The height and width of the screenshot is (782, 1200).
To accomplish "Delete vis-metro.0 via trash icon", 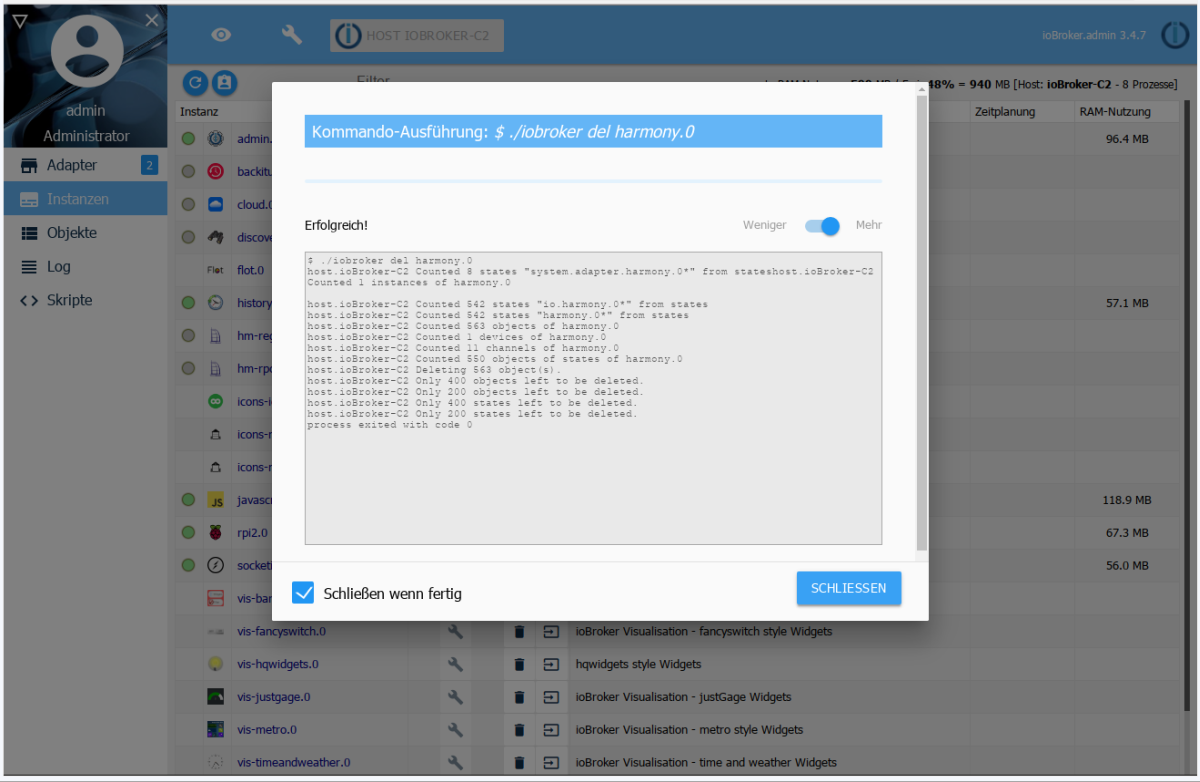I will pyautogui.click(x=519, y=730).
